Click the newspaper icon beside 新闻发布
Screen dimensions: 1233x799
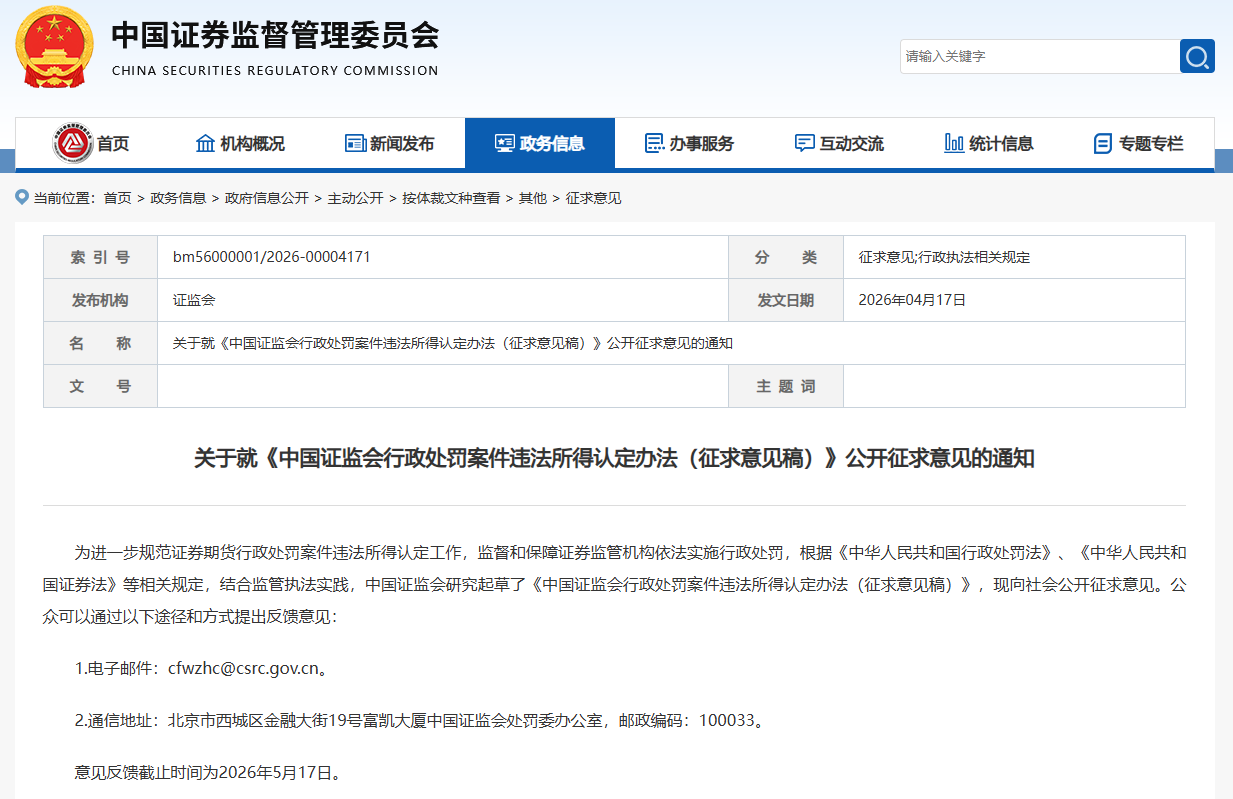pos(355,143)
